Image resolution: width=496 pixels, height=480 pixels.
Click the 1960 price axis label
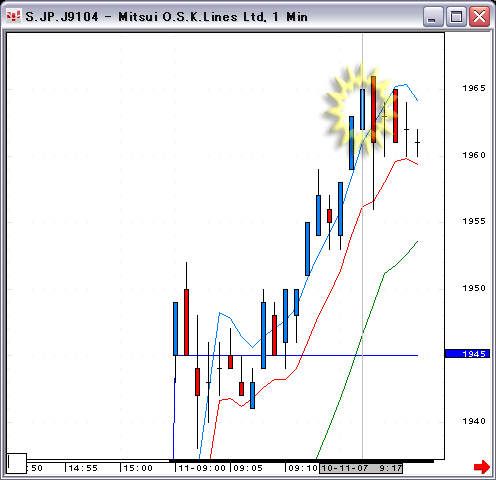pos(474,155)
